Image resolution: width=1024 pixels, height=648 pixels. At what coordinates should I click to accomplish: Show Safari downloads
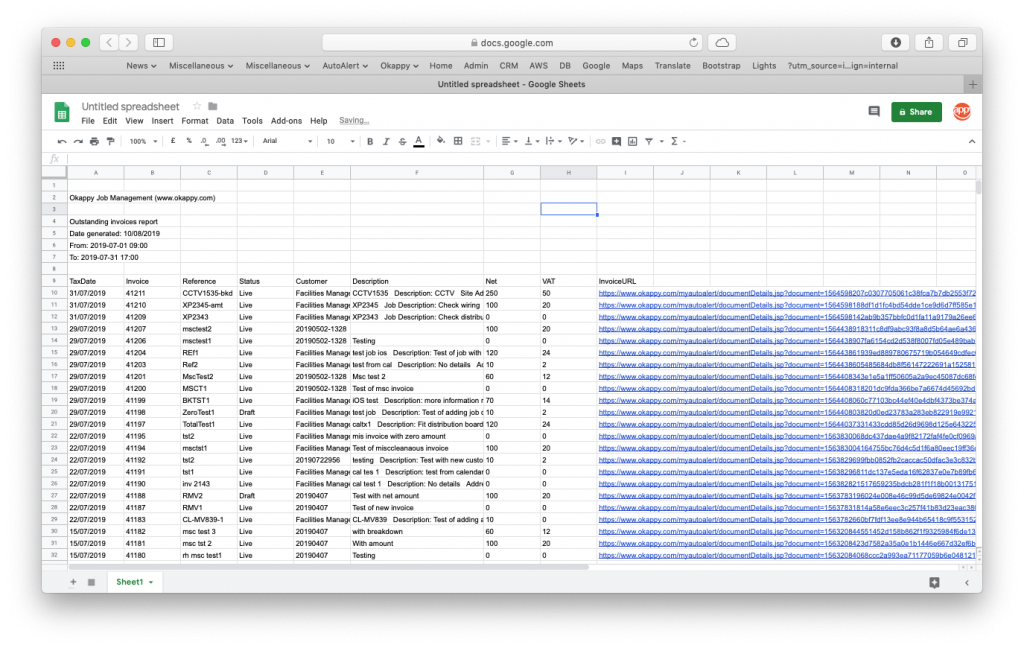[896, 42]
